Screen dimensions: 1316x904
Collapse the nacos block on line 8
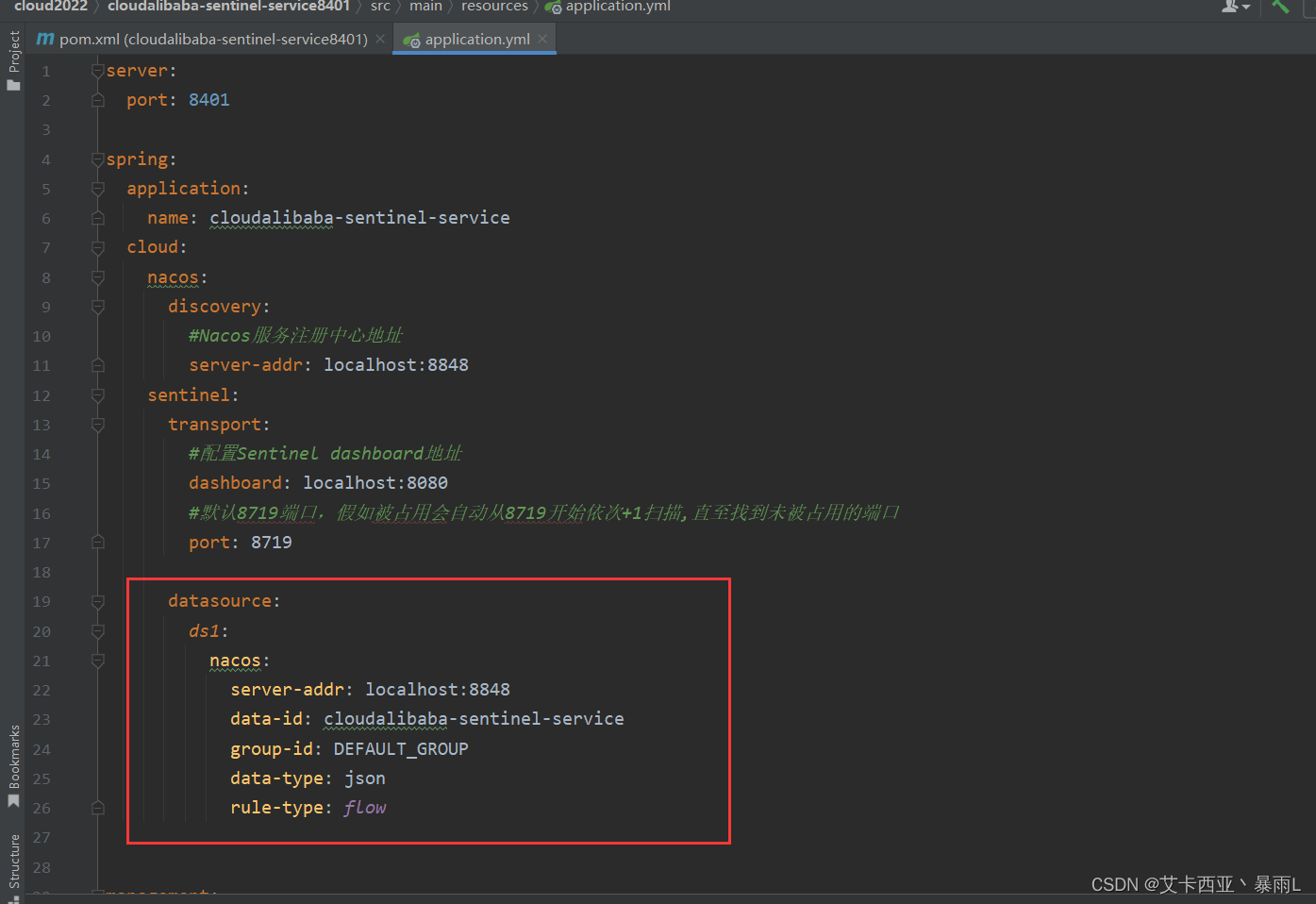97,277
